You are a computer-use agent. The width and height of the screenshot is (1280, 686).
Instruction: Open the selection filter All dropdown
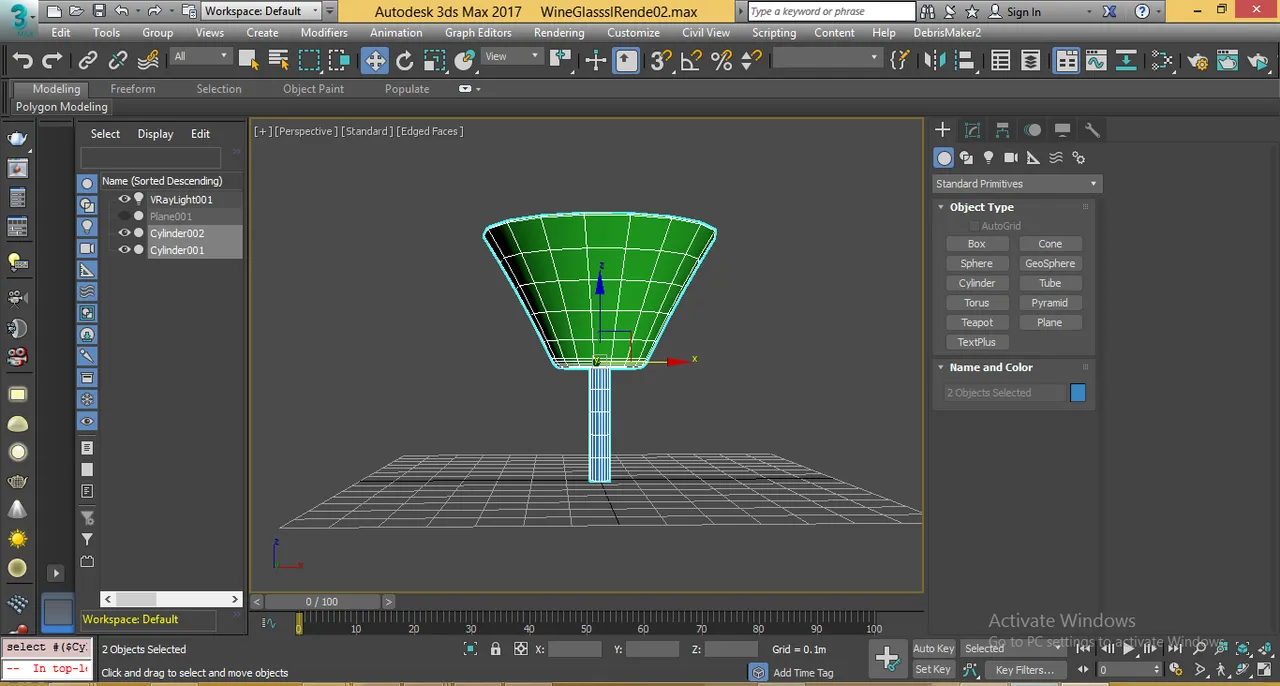[201, 57]
